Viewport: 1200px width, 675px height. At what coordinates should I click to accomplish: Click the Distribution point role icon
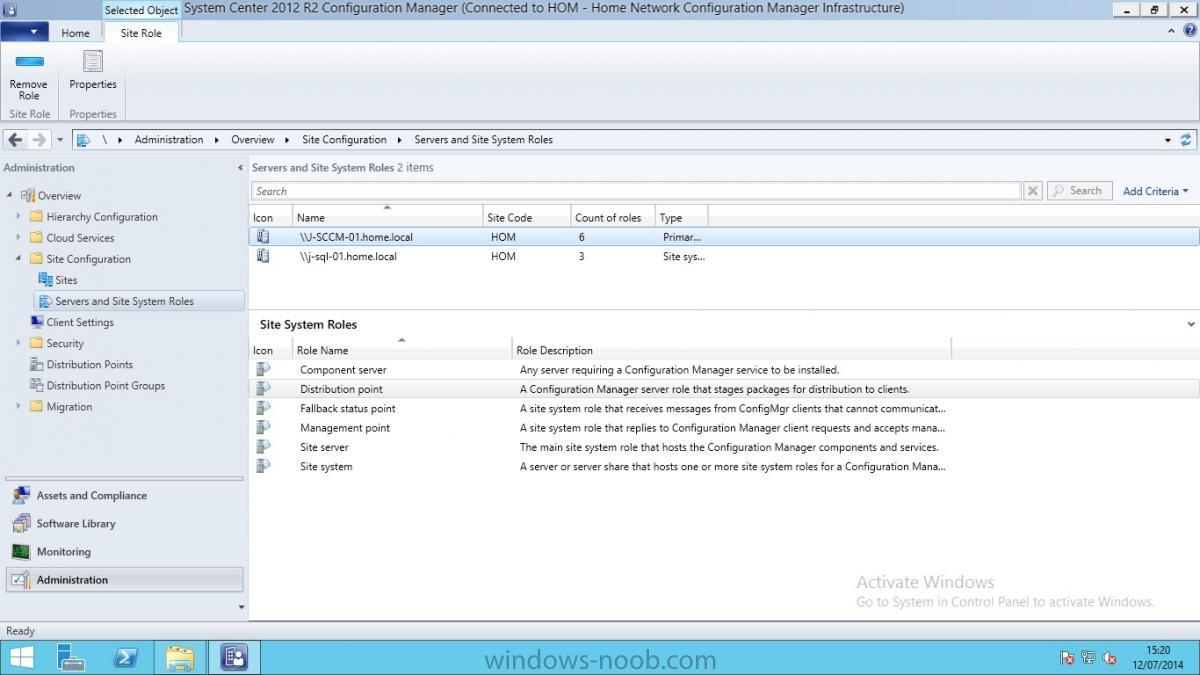pos(263,389)
